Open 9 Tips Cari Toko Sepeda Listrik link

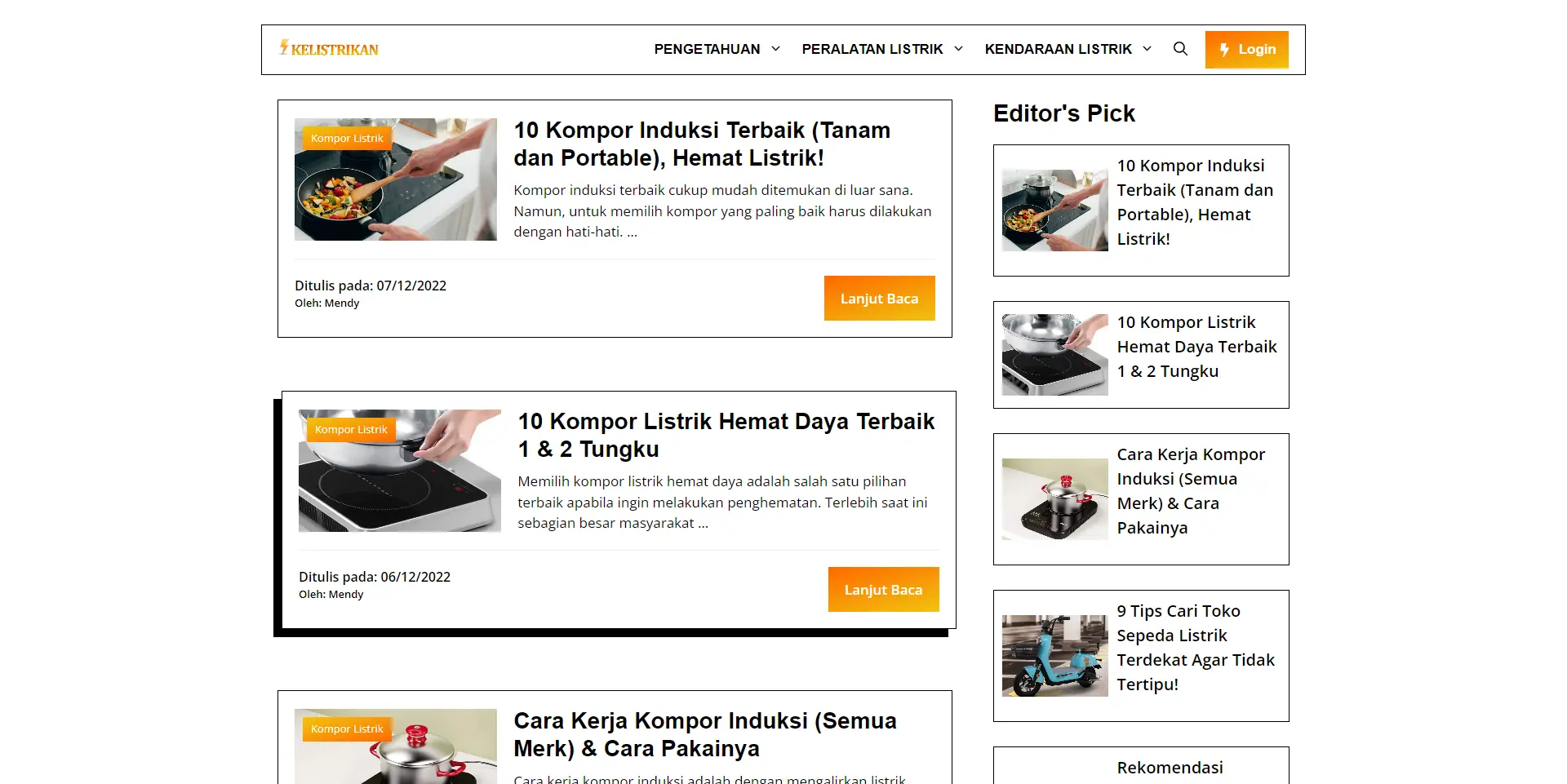click(1196, 648)
